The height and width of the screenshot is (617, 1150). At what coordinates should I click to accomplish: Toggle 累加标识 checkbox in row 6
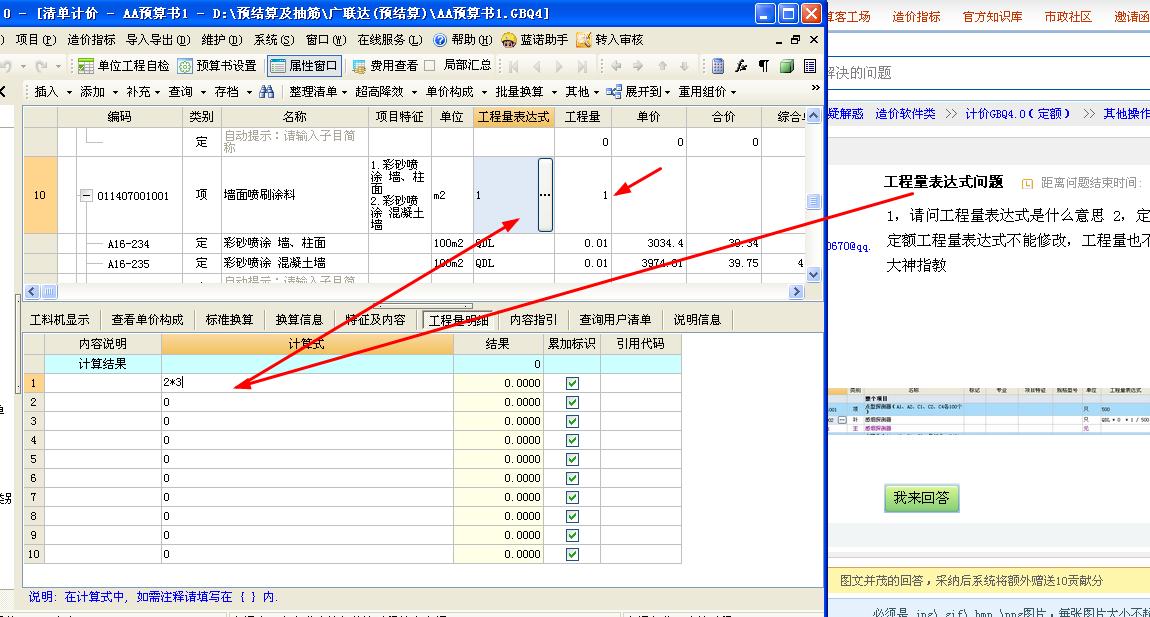pos(572,478)
